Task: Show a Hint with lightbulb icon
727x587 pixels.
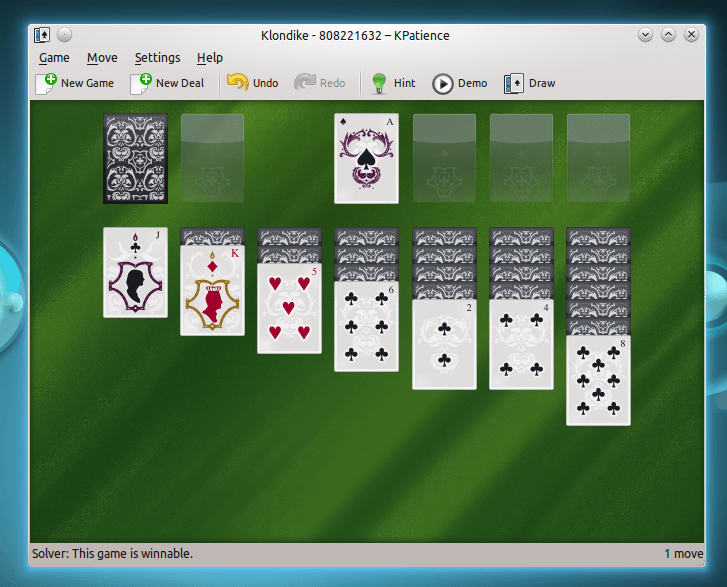Action: pos(379,83)
